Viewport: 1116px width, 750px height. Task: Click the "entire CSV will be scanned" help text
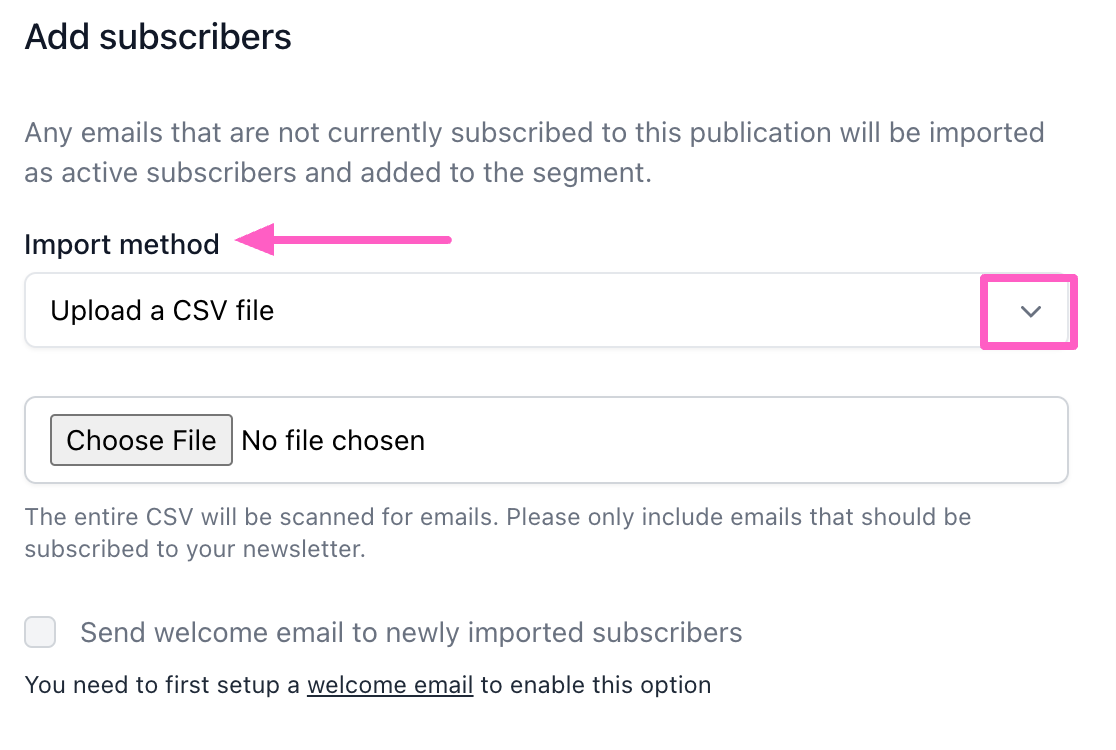coord(497,517)
